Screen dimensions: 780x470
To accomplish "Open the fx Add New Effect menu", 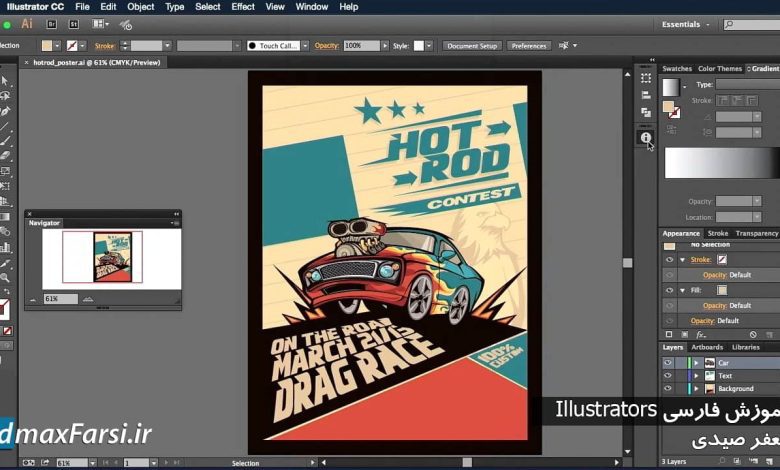I will (x=701, y=335).
